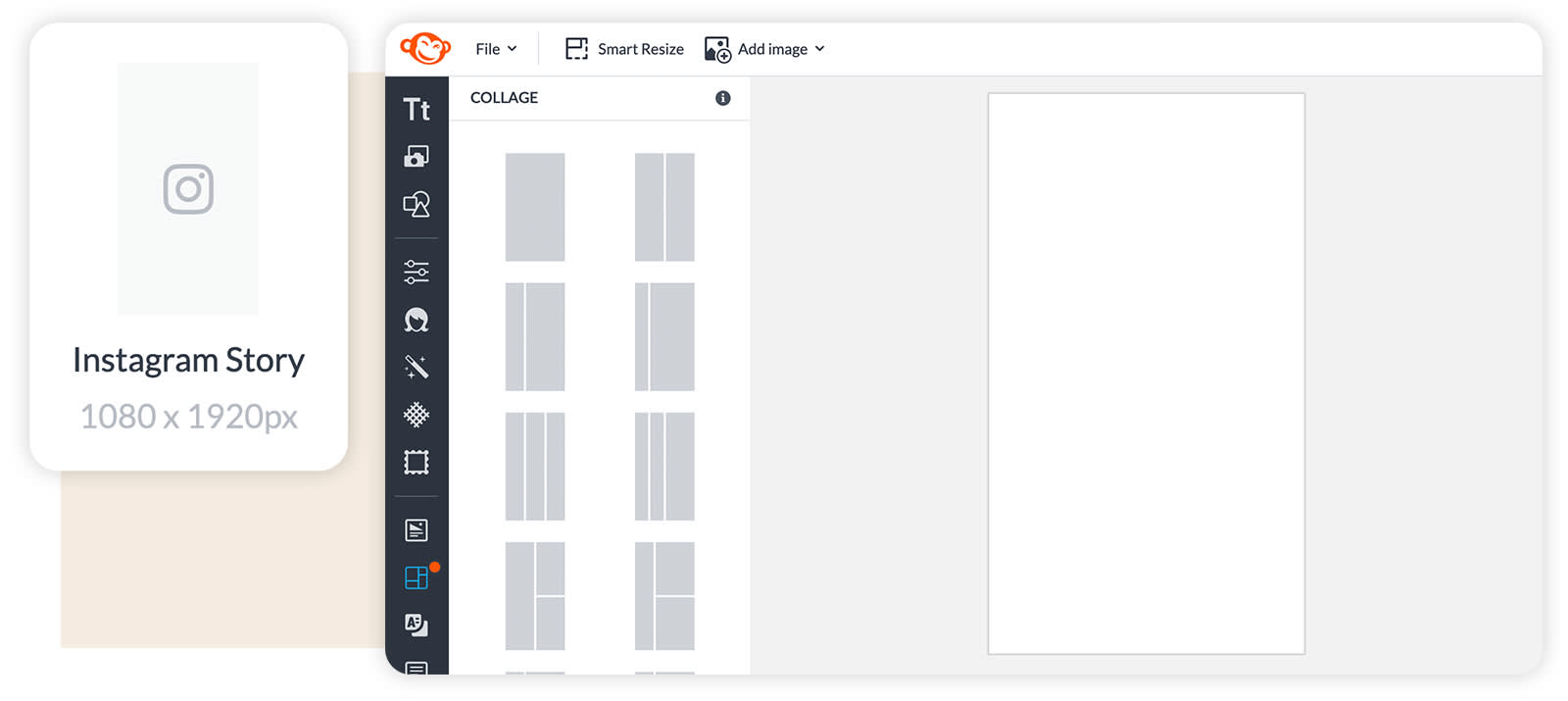Viewport: 1568px width, 701px height.
Task: Click the COLLAGE panel heading
Action: pyautogui.click(x=504, y=98)
